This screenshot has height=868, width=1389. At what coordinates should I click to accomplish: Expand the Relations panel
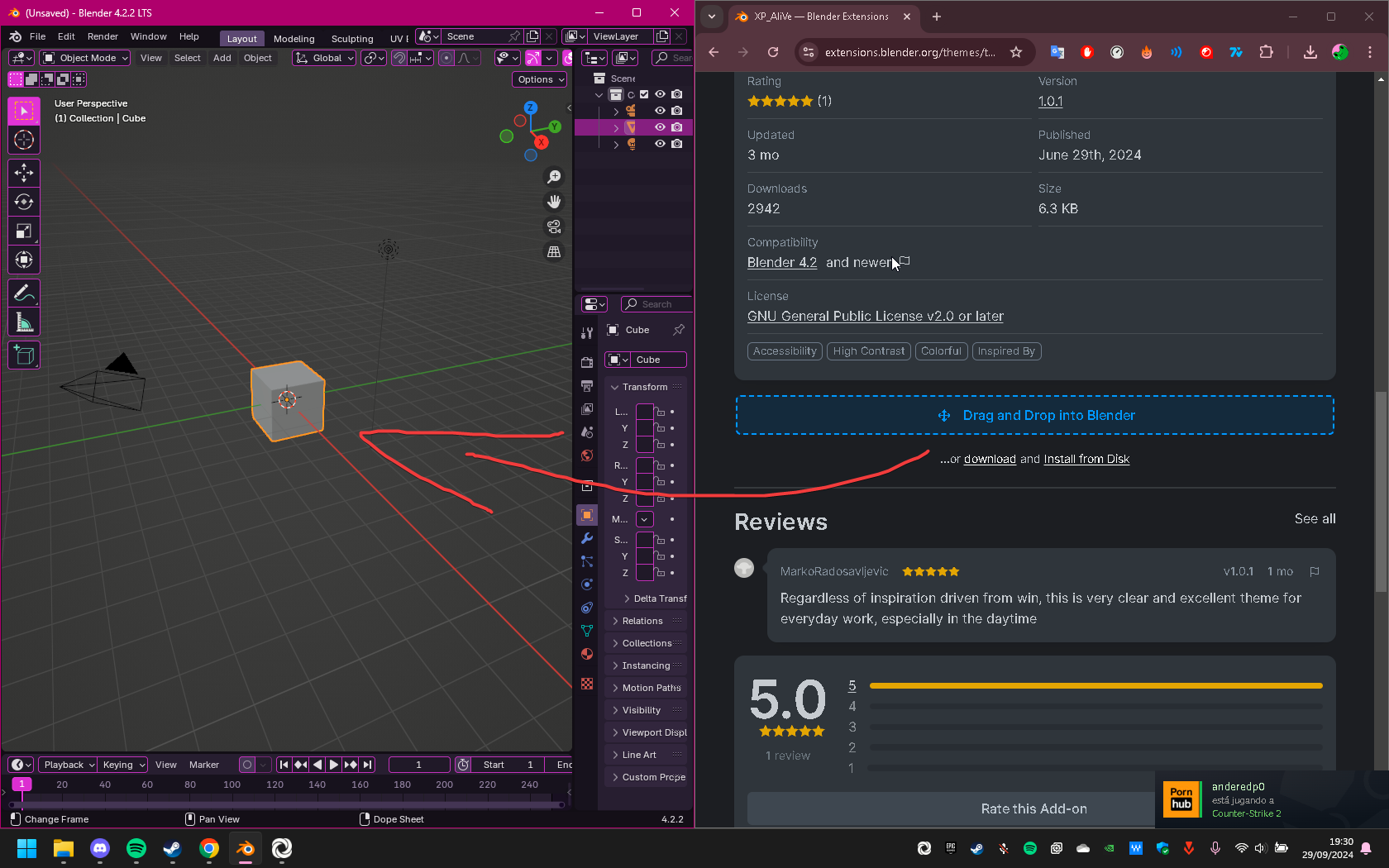click(x=643, y=621)
